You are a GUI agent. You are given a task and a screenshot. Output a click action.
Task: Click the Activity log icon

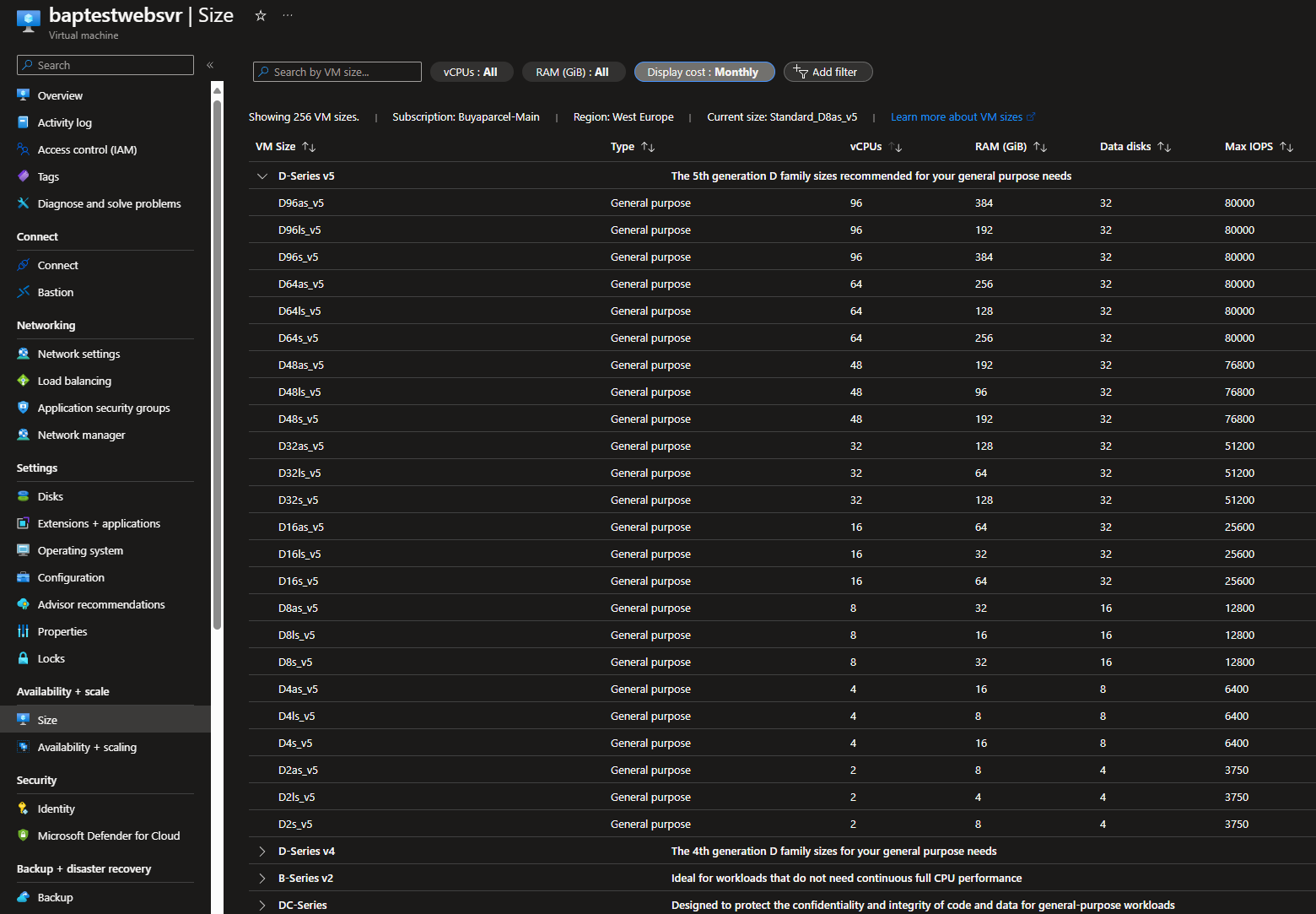[24, 122]
